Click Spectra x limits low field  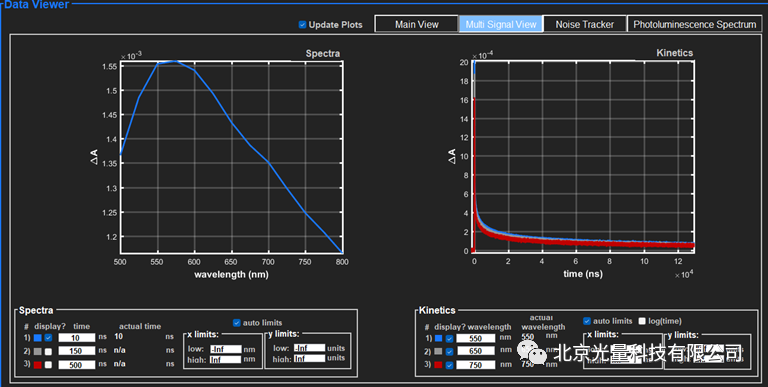(x=225, y=349)
